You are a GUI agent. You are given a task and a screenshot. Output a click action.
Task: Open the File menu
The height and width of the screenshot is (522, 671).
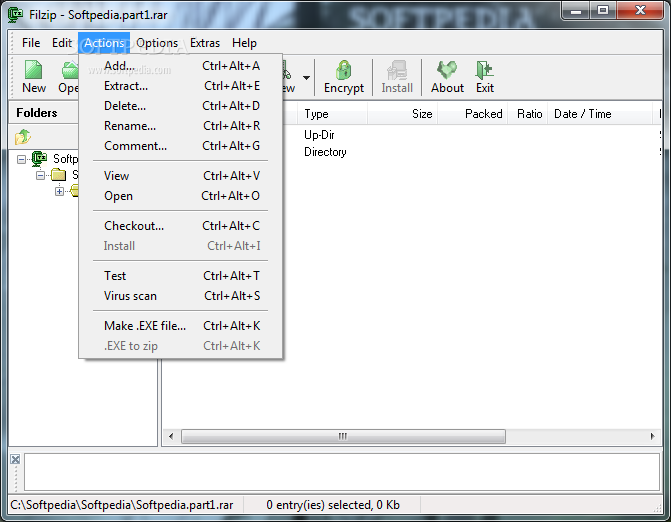(x=31, y=43)
